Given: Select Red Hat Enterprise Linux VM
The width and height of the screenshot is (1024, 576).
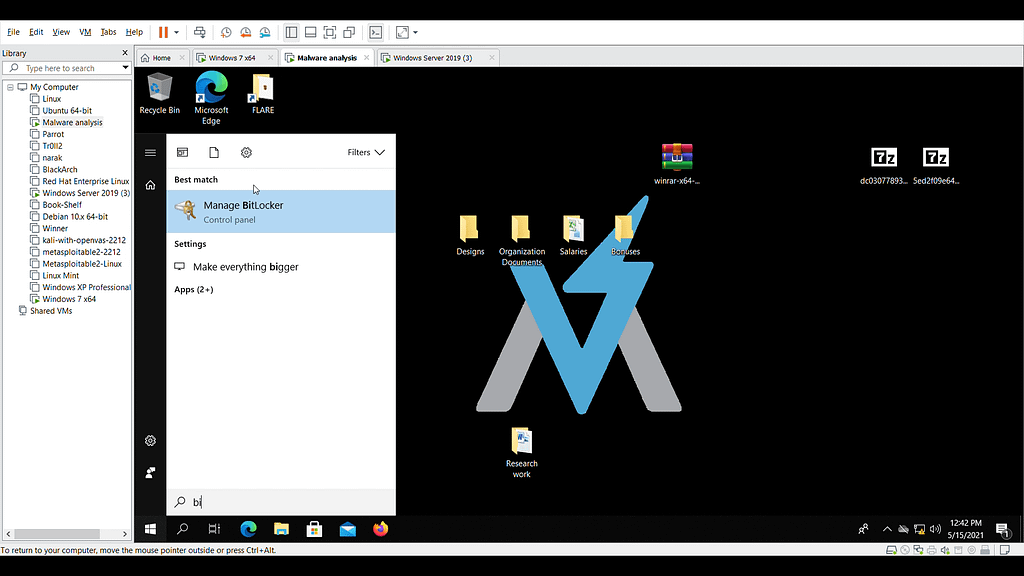Looking at the screenshot, I should [86, 181].
